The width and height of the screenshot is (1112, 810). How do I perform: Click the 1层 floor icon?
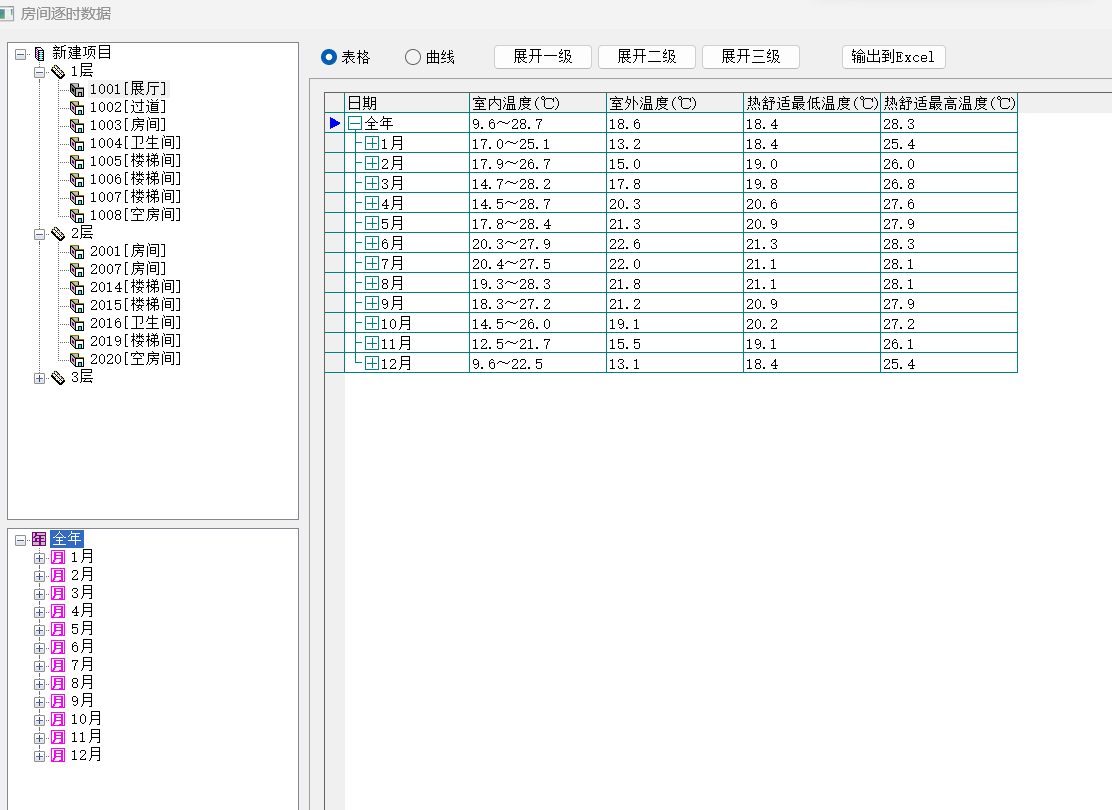(x=58, y=72)
